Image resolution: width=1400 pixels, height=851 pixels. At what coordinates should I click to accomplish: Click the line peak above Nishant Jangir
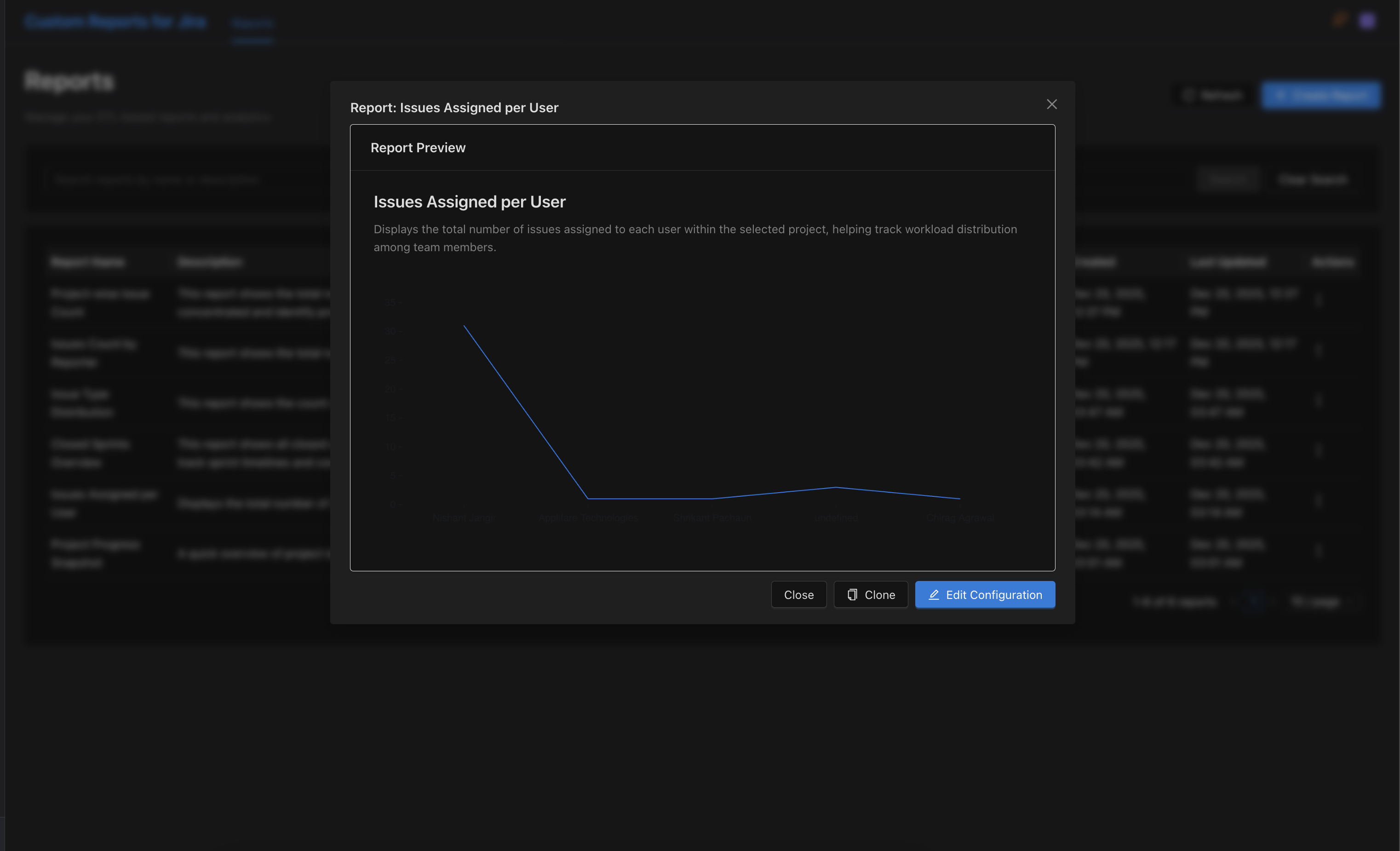[x=464, y=326]
